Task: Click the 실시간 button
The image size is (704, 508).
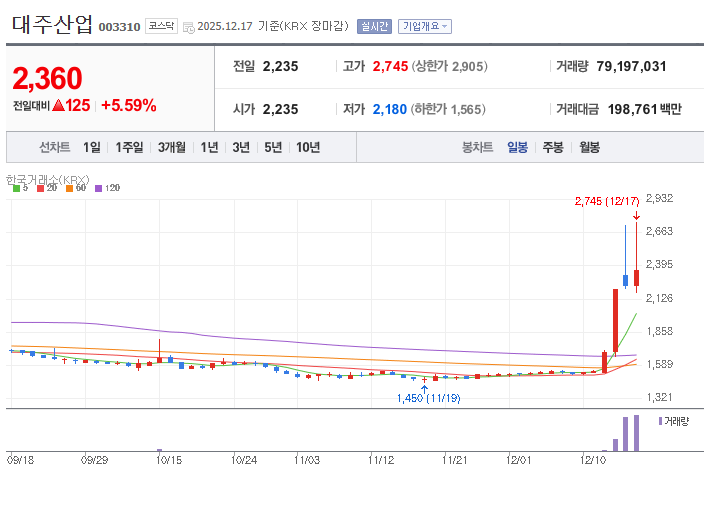Action: click(374, 27)
